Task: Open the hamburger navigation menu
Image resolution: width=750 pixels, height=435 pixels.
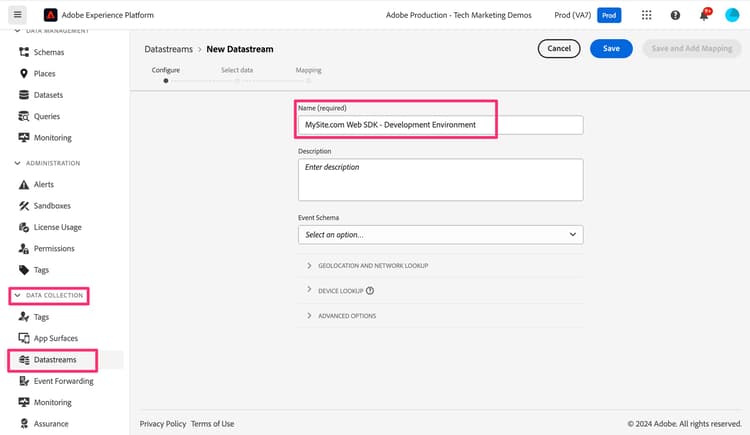Action: [x=17, y=15]
